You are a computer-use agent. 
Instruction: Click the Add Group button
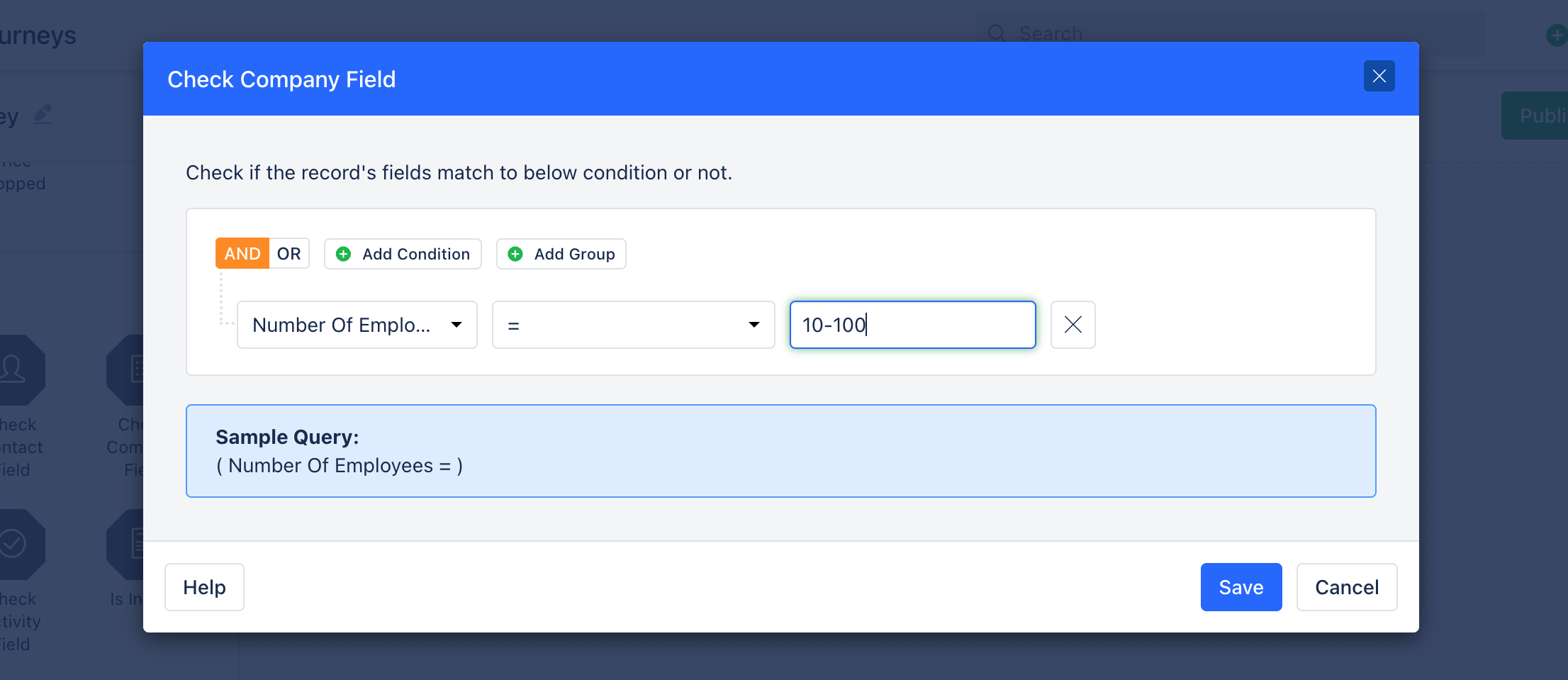[x=561, y=254]
